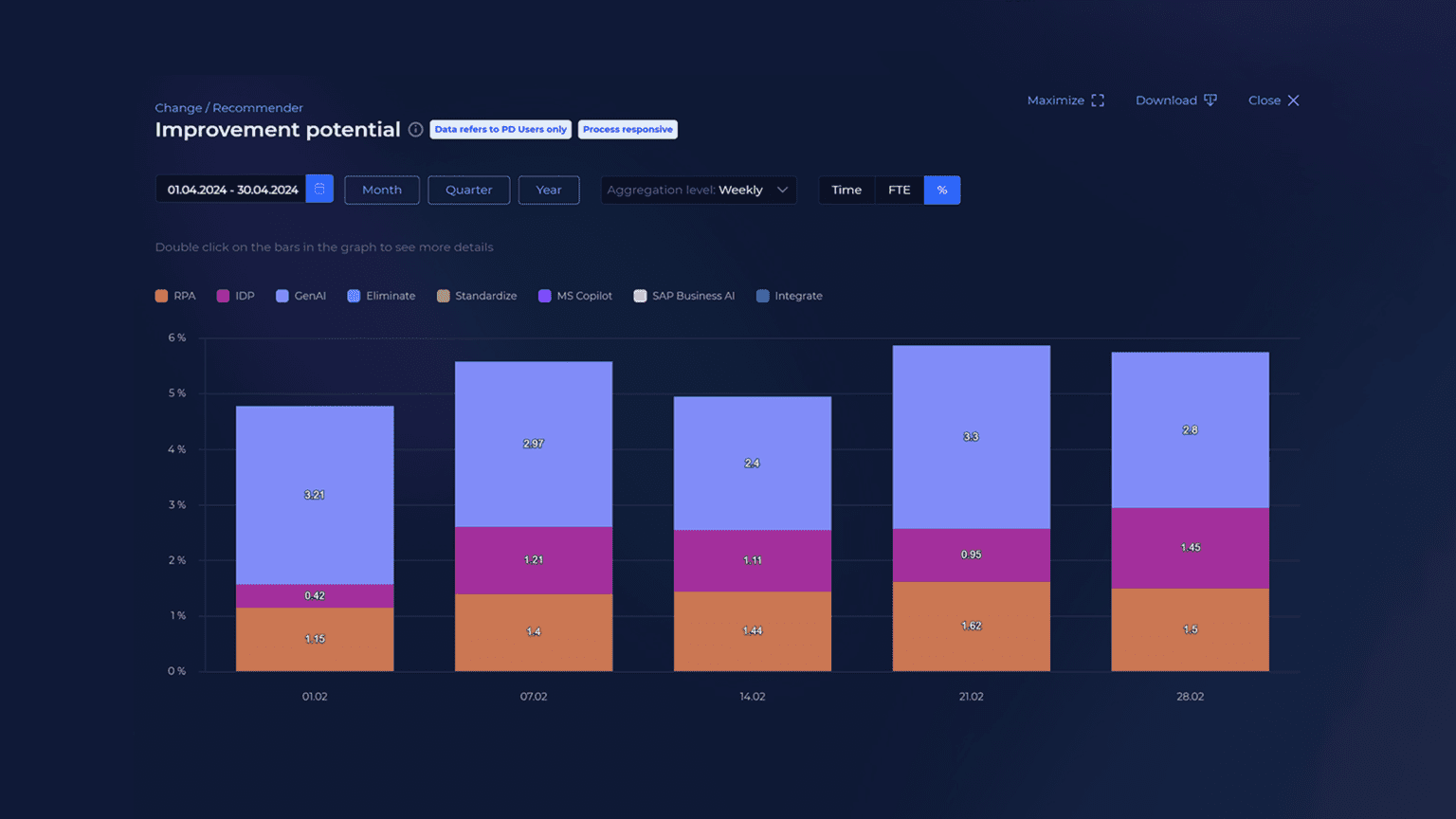Screen dimensions: 1456x819
Task: Click the SAP Business AI legend icon
Action: [x=640, y=296]
